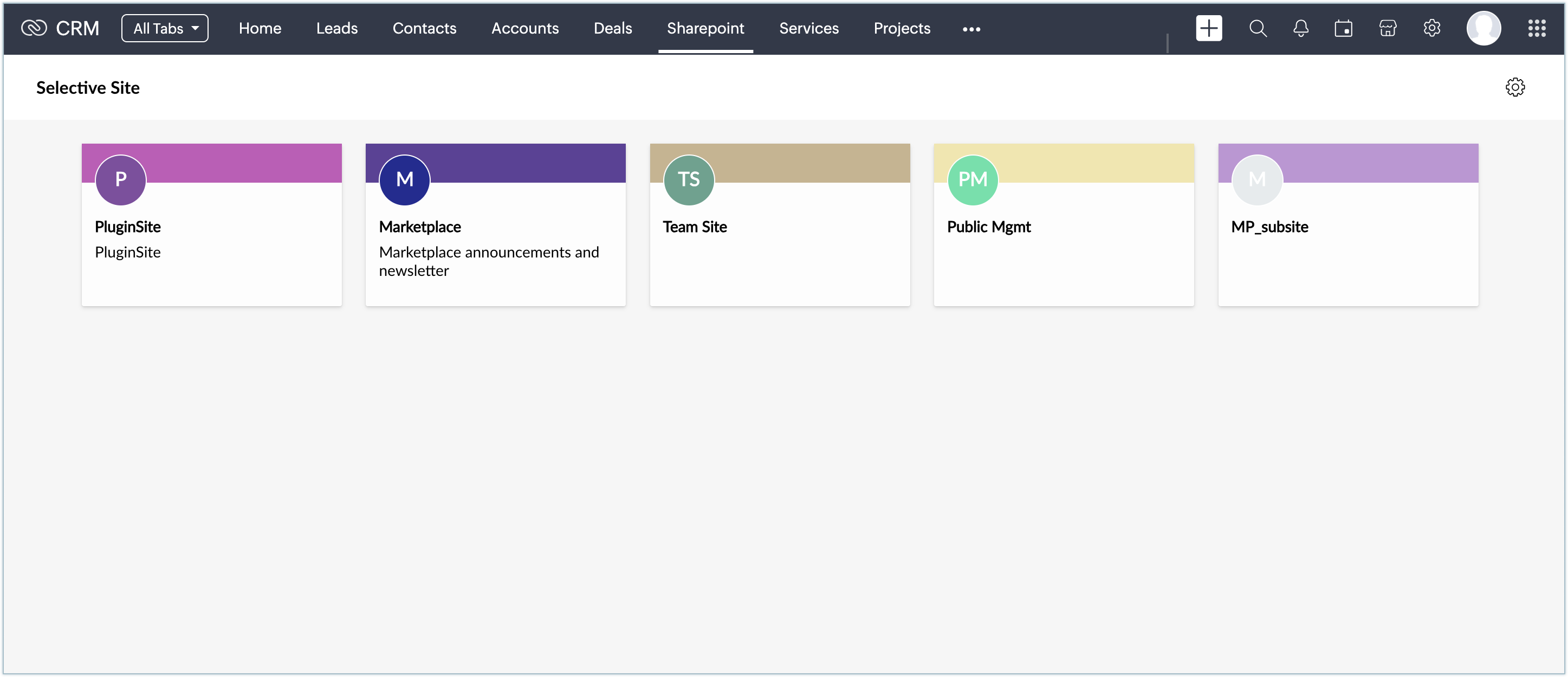Click the quick create plus icon
1568x677 pixels.
point(1208,28)
